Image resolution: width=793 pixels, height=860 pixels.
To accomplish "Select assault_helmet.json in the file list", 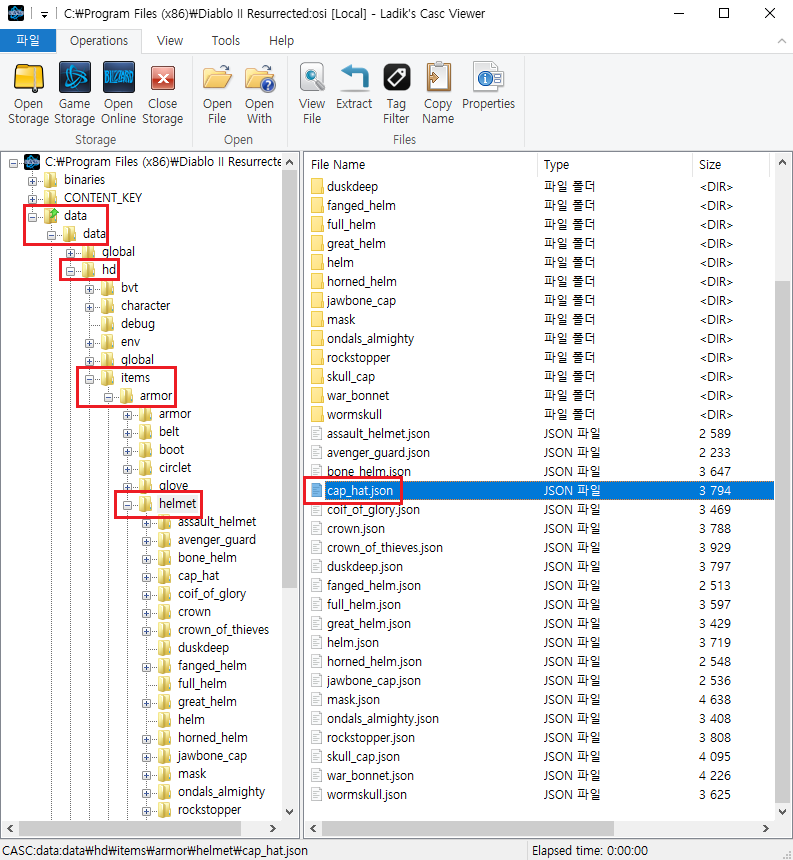I will tap(378, 434).
